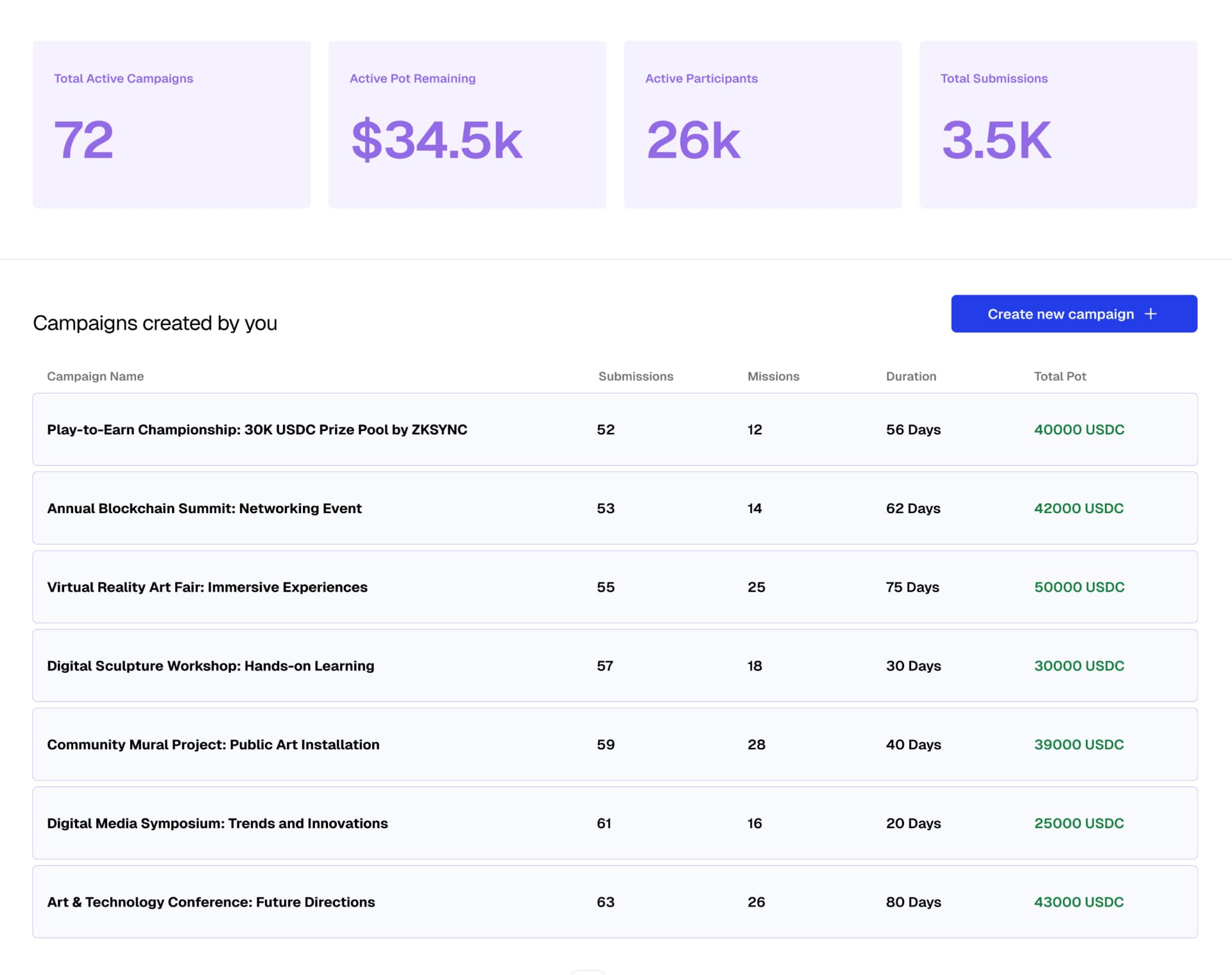Screen dimensions: 1232x975
Task: Sort by Campaign Name column header
Action: pyautogui.click(x=95, y=377)
